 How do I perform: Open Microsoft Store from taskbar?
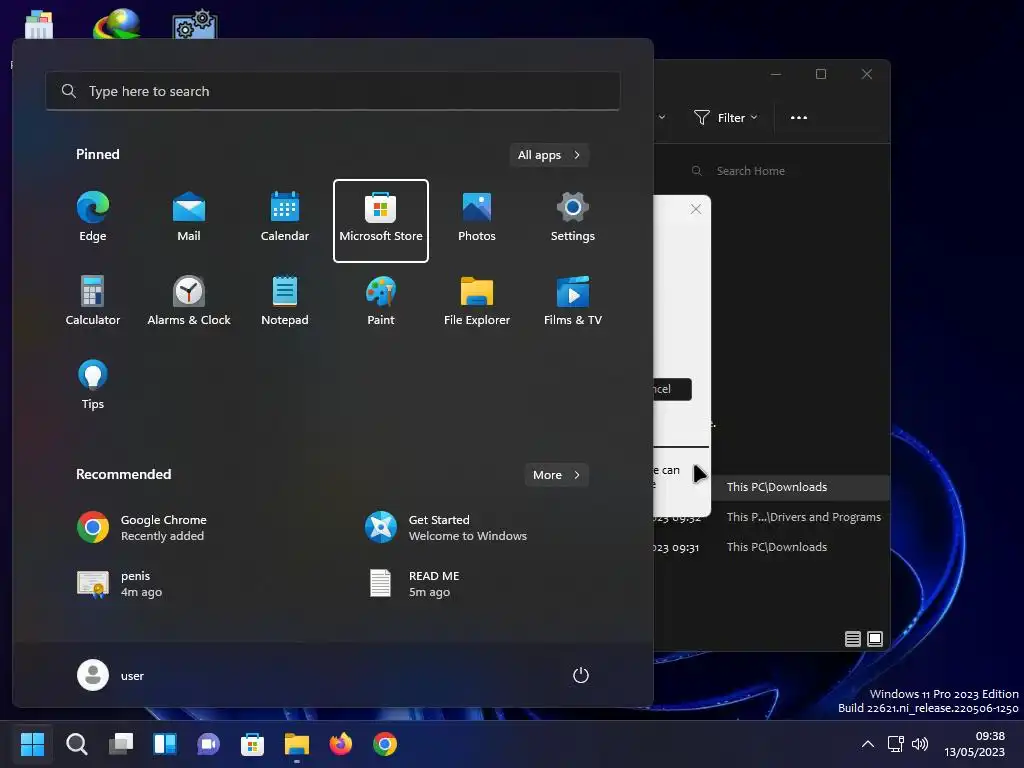252,744
